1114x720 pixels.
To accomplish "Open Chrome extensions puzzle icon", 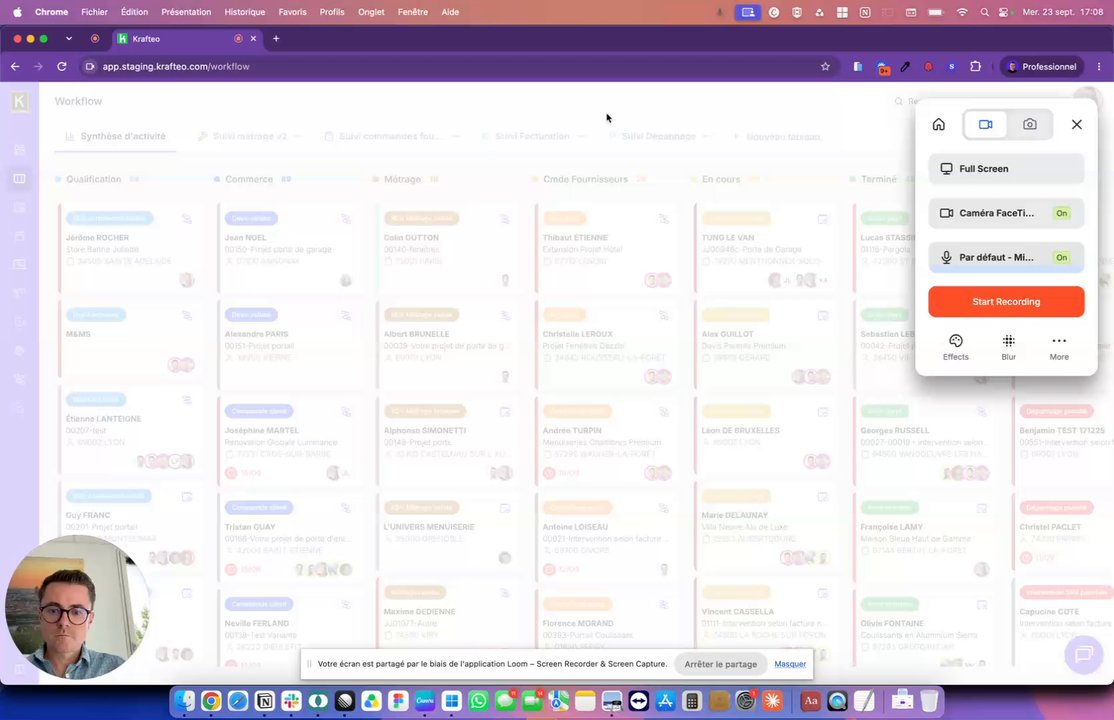I will pos(975,67).
